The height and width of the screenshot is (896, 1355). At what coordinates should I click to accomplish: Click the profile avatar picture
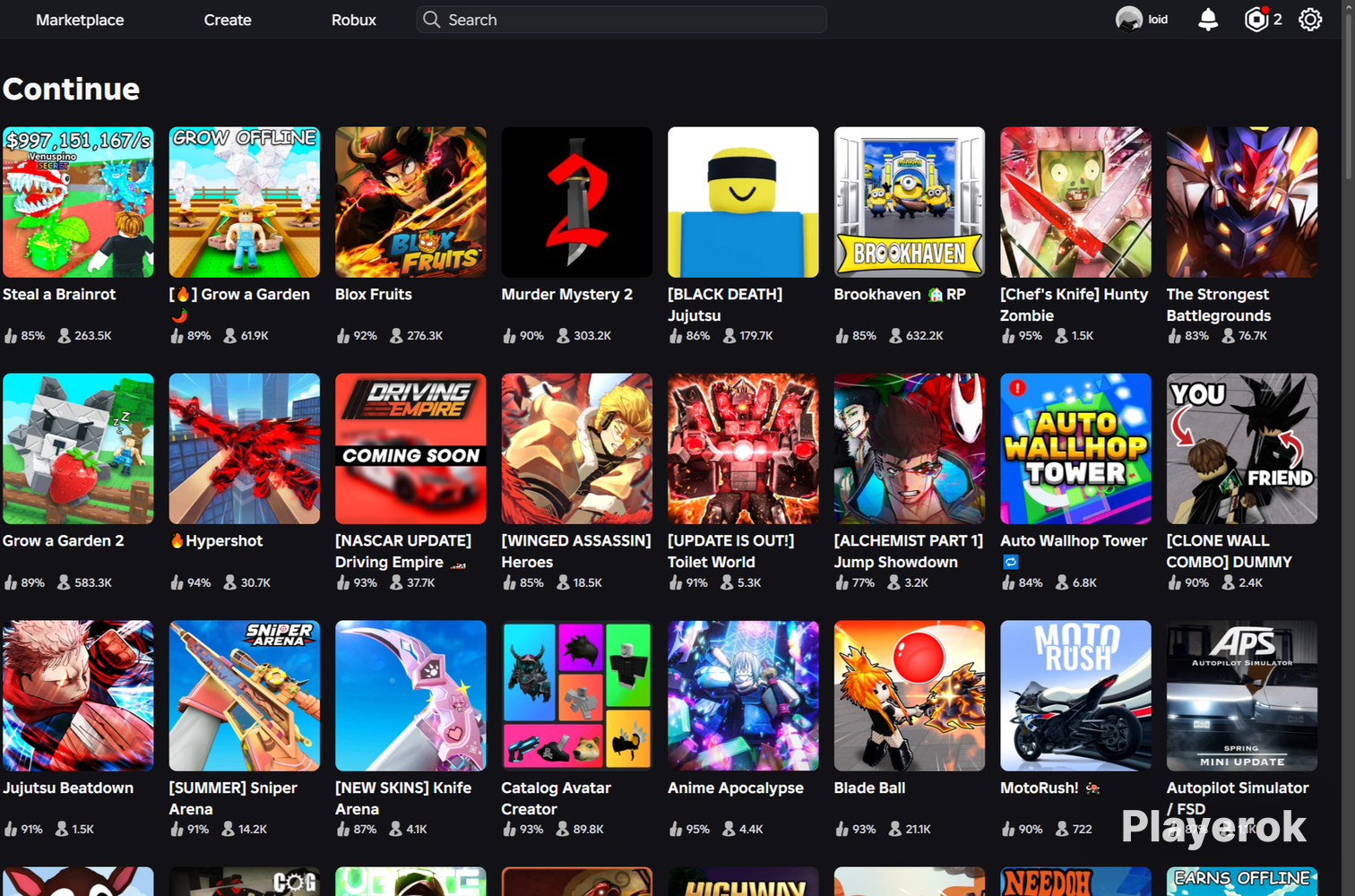coord(1129,20)
